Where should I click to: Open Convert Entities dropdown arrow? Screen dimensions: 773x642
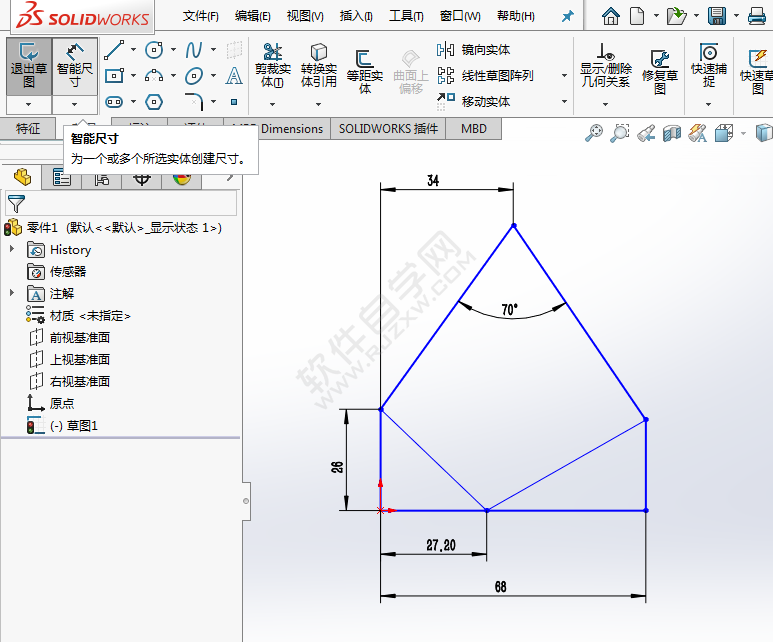tap(318, 104)
